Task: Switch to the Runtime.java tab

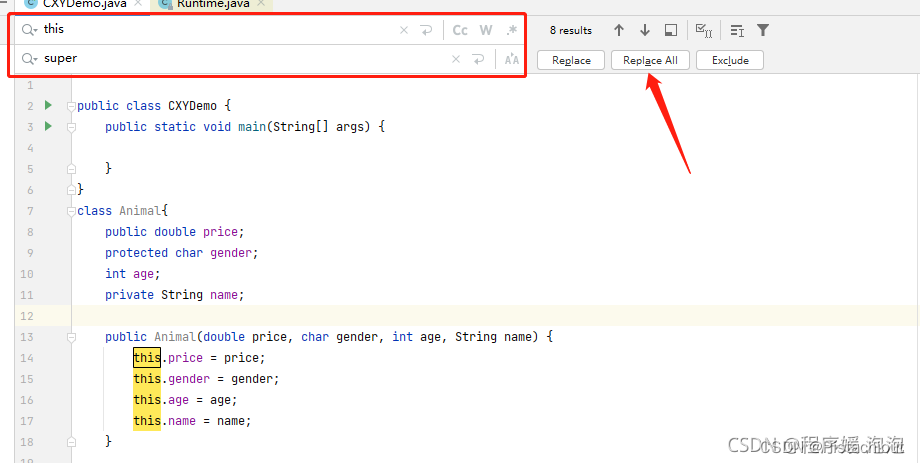Action: click(x=212, y=4)
